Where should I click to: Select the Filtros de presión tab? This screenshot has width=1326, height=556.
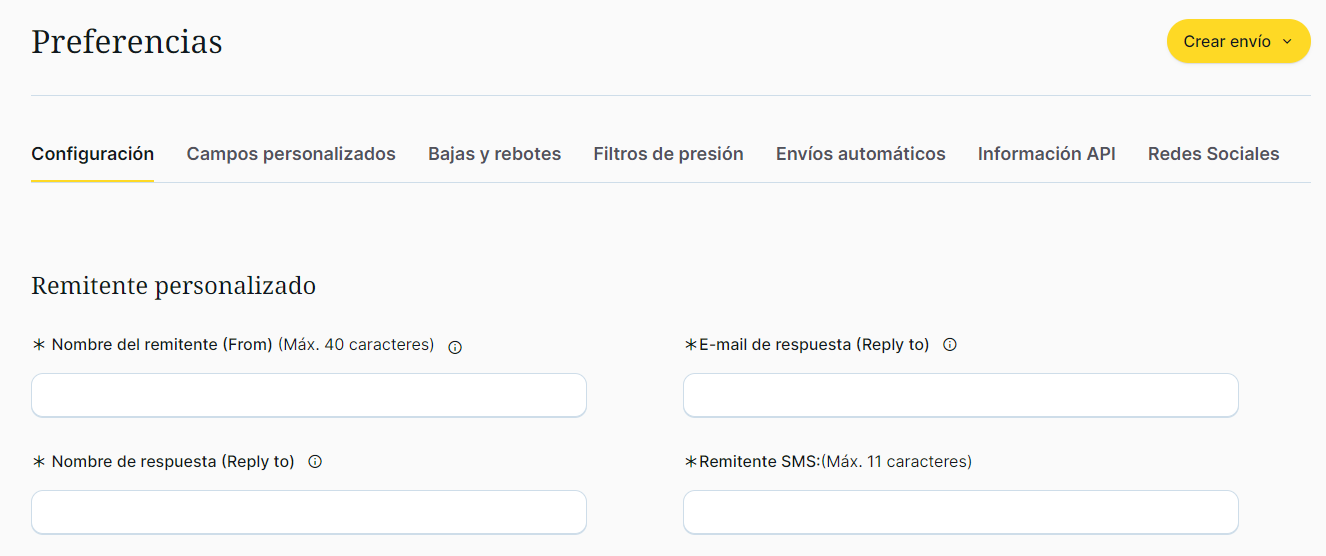pos(668,154)
